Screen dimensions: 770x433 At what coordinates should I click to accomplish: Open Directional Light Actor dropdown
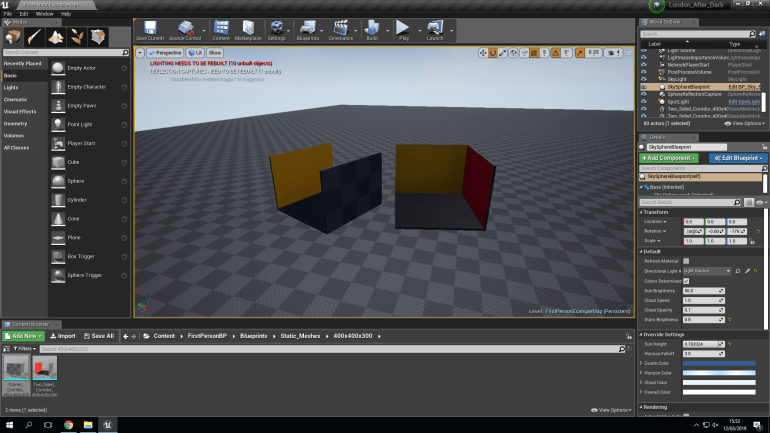[707, 271]
